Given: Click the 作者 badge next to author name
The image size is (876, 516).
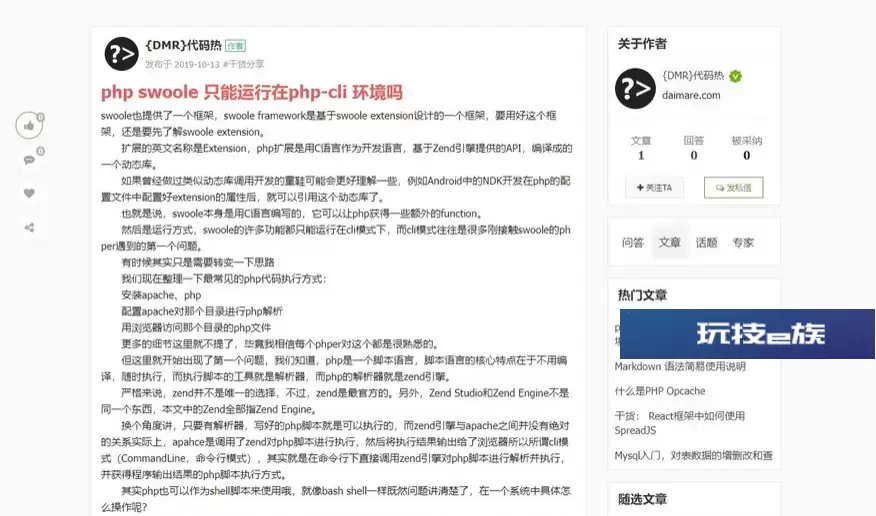Looking at the screenshot, I should pos(235,46).
